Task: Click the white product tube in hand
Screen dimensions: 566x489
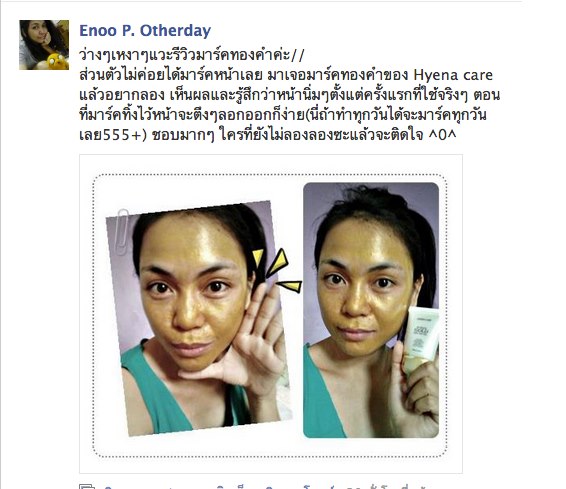Action: click(x=421, y=339)
